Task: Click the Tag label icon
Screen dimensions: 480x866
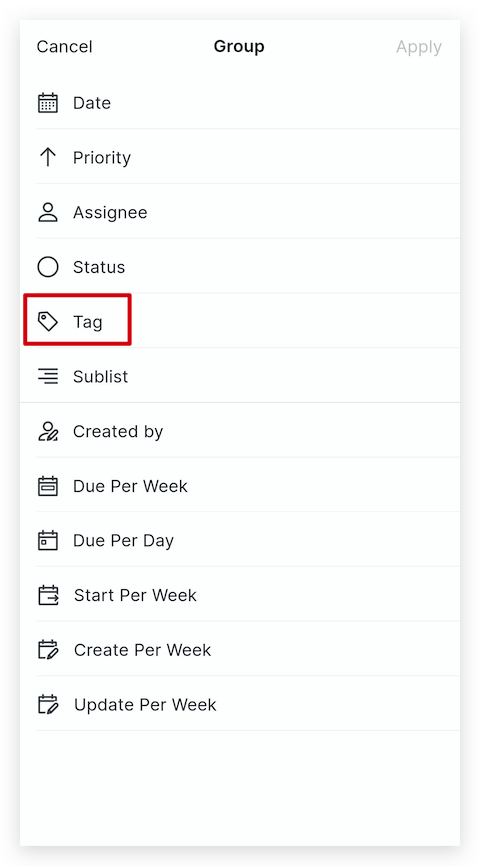Action: pyautogui.click(x=48, y=321)
